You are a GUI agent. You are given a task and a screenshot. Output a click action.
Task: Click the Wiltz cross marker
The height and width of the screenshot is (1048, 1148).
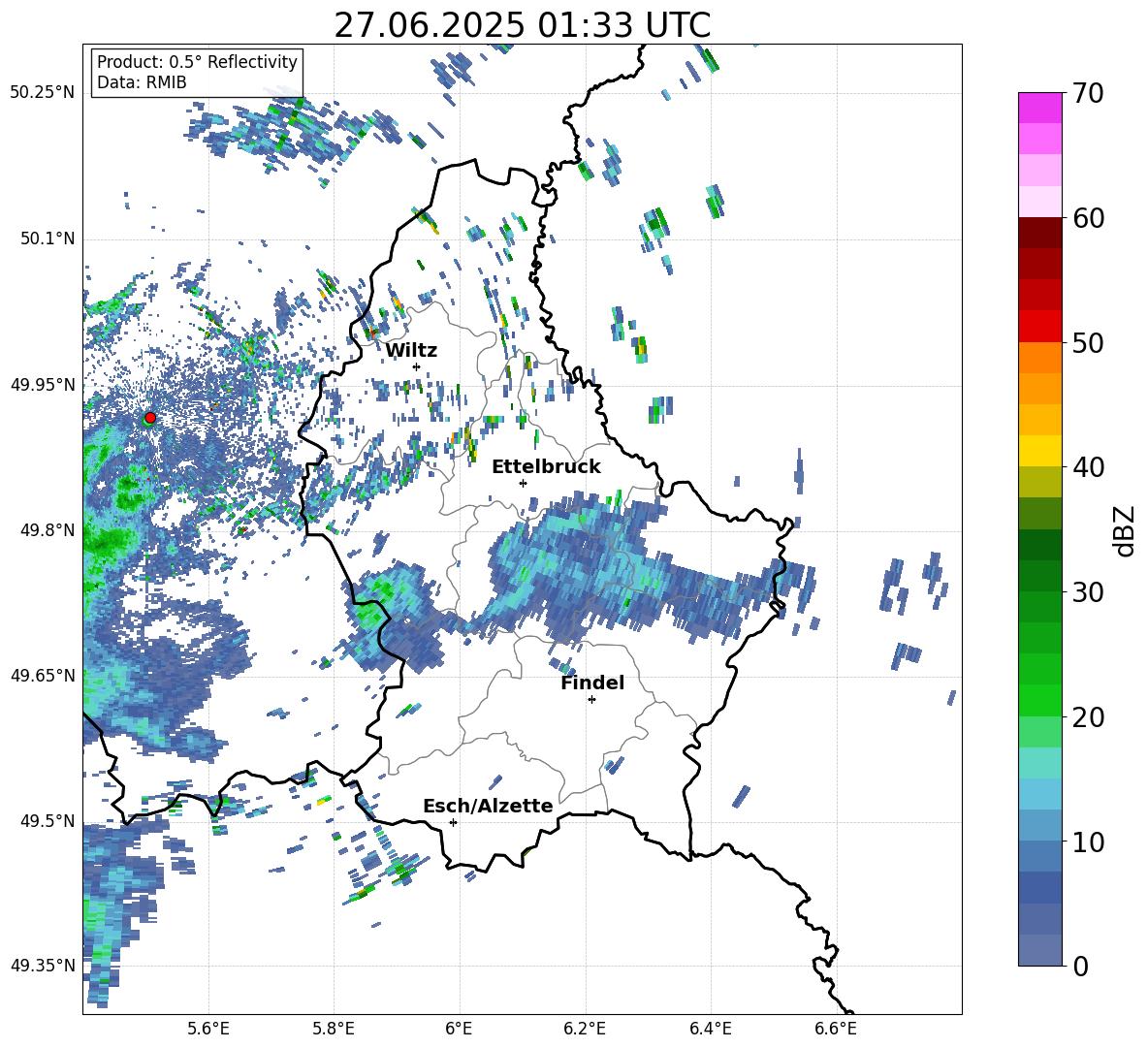click(417, 366)
